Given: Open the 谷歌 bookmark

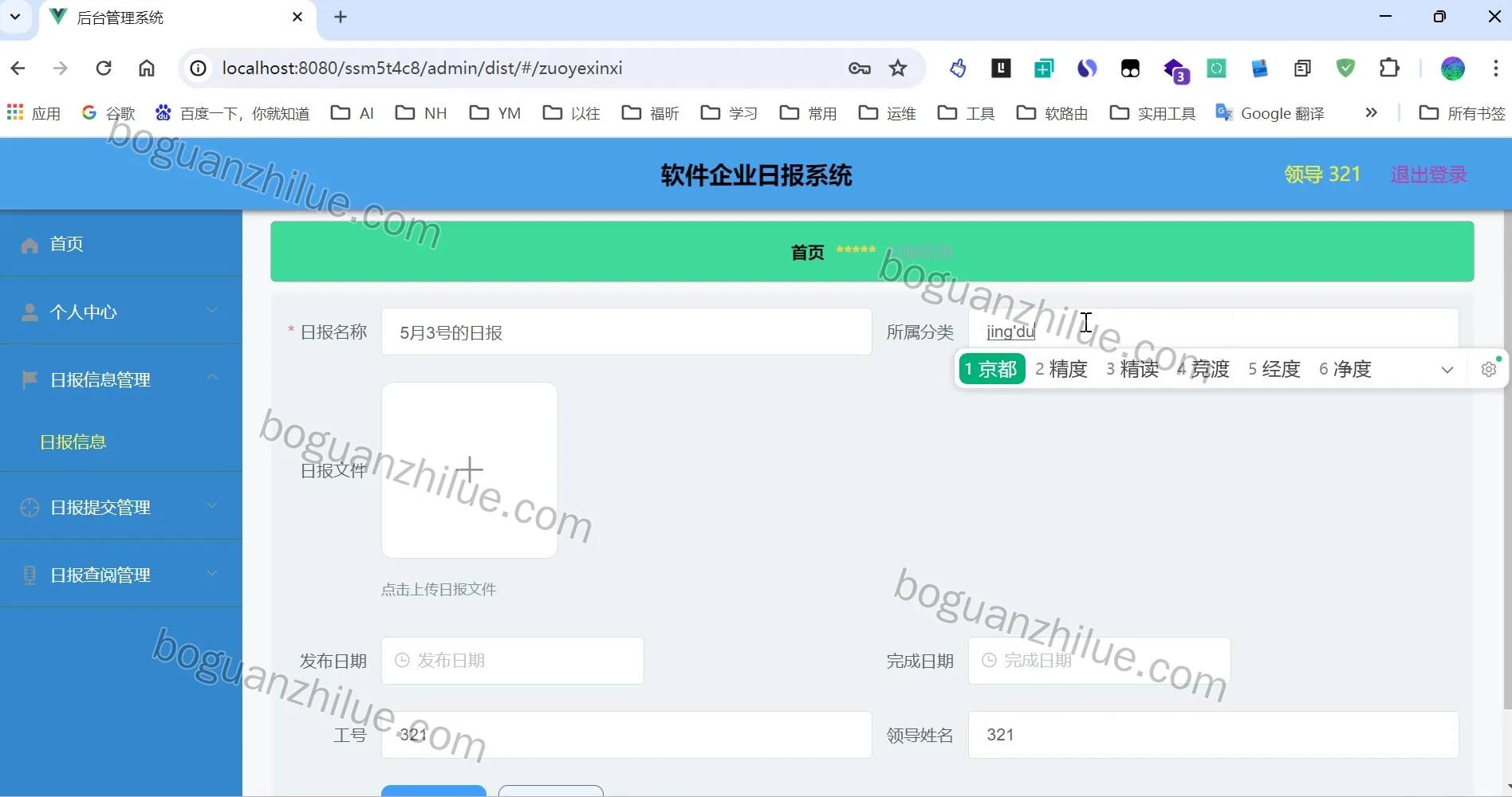Looking at the screenshot, I should coord(108,113).
